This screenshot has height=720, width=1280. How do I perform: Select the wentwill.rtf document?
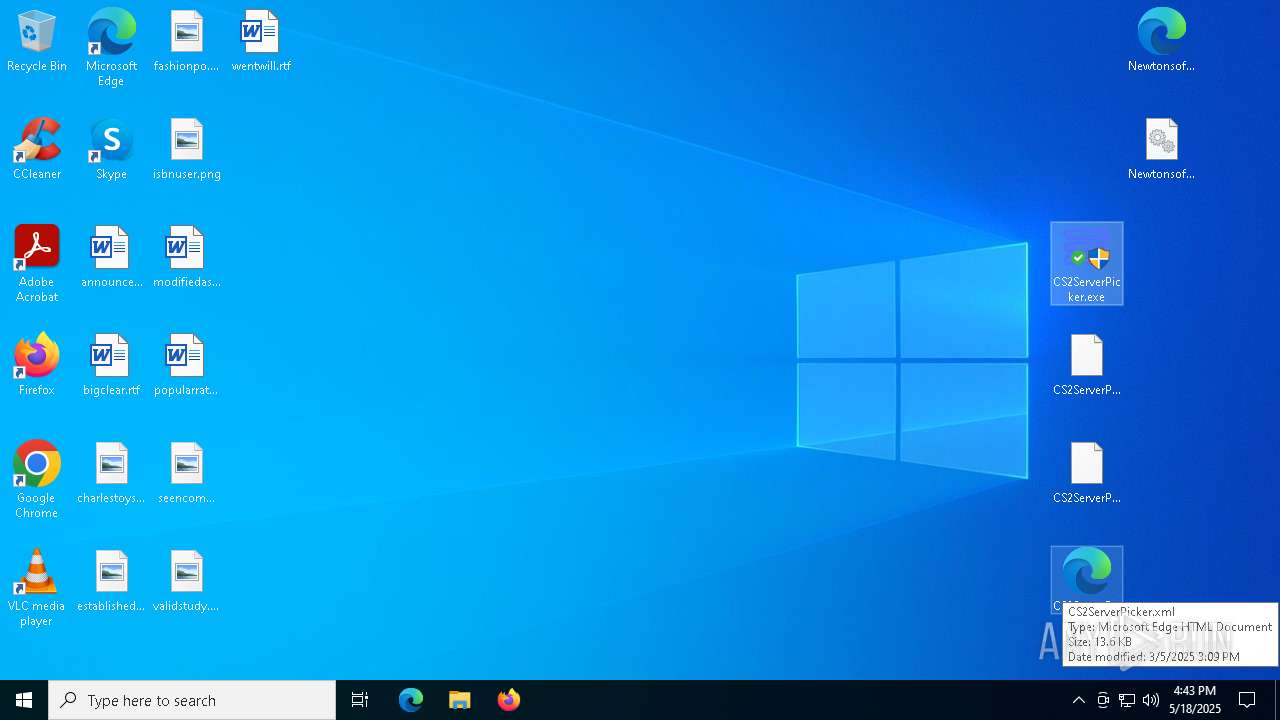click(261, 42)
